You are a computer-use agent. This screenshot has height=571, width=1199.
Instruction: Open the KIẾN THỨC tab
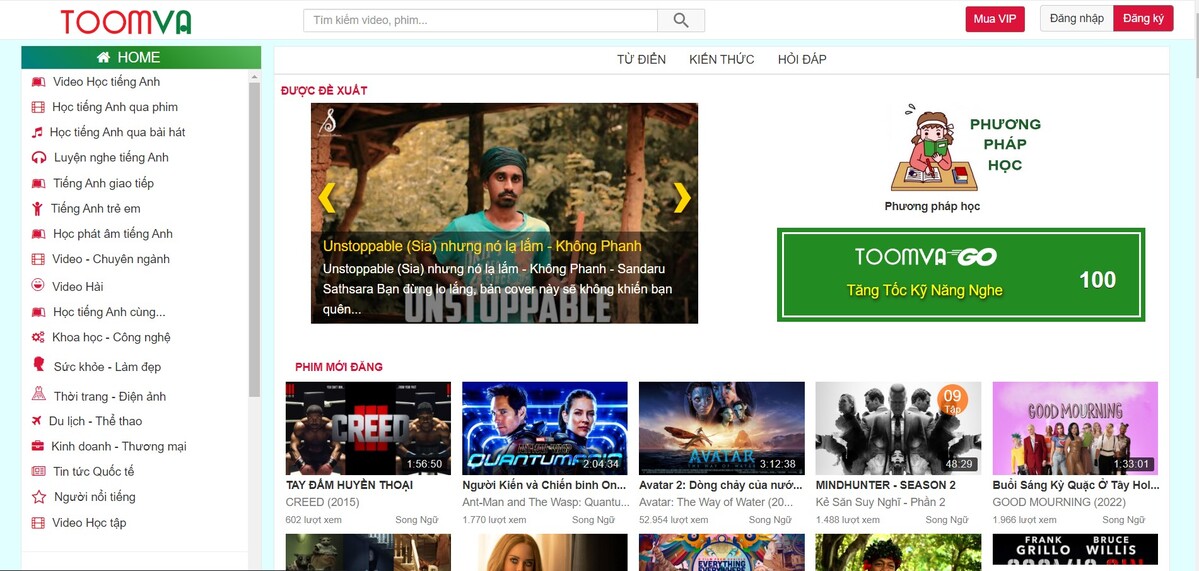[722, 60]
